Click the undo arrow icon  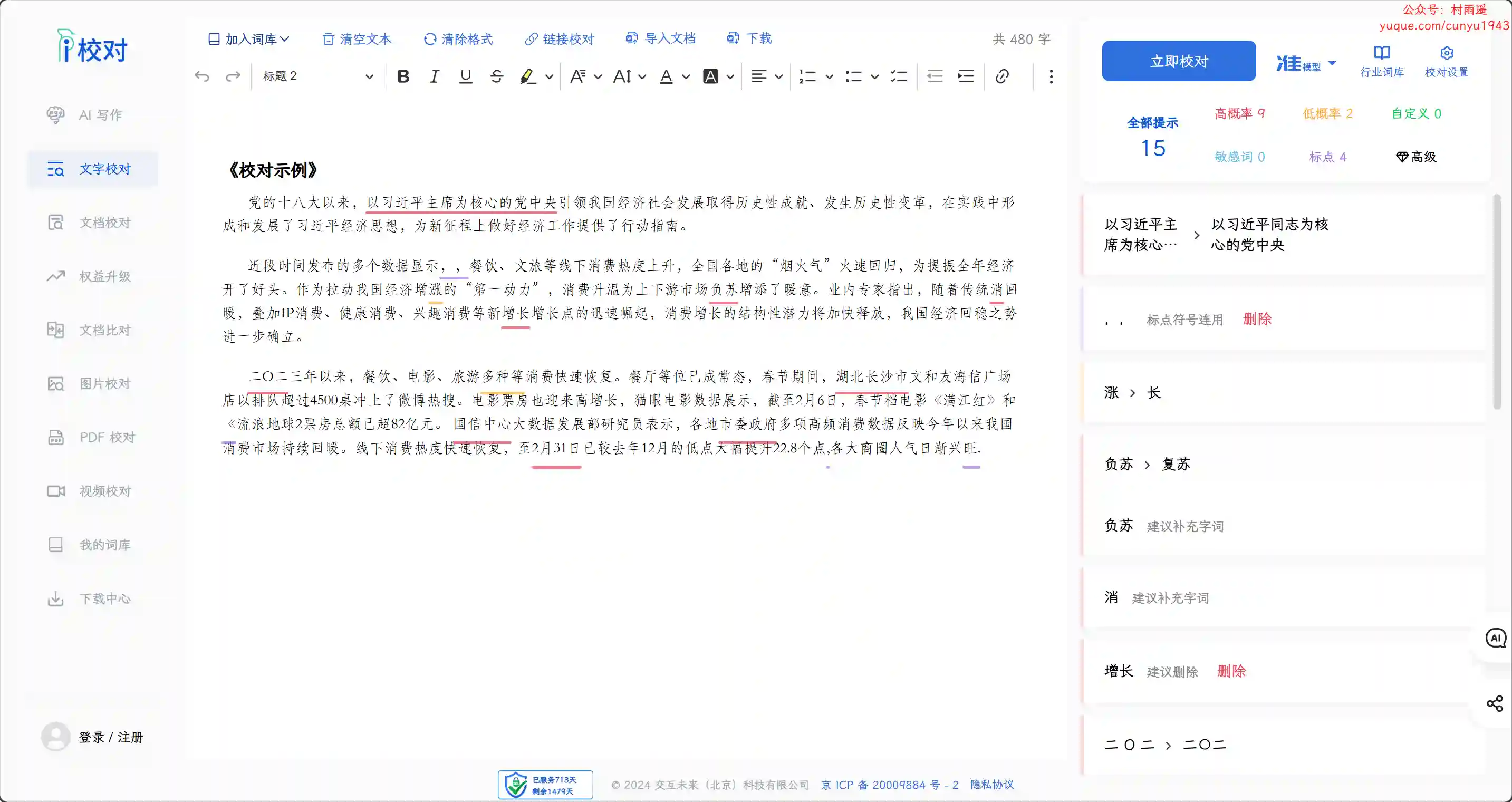coord(202,76)
